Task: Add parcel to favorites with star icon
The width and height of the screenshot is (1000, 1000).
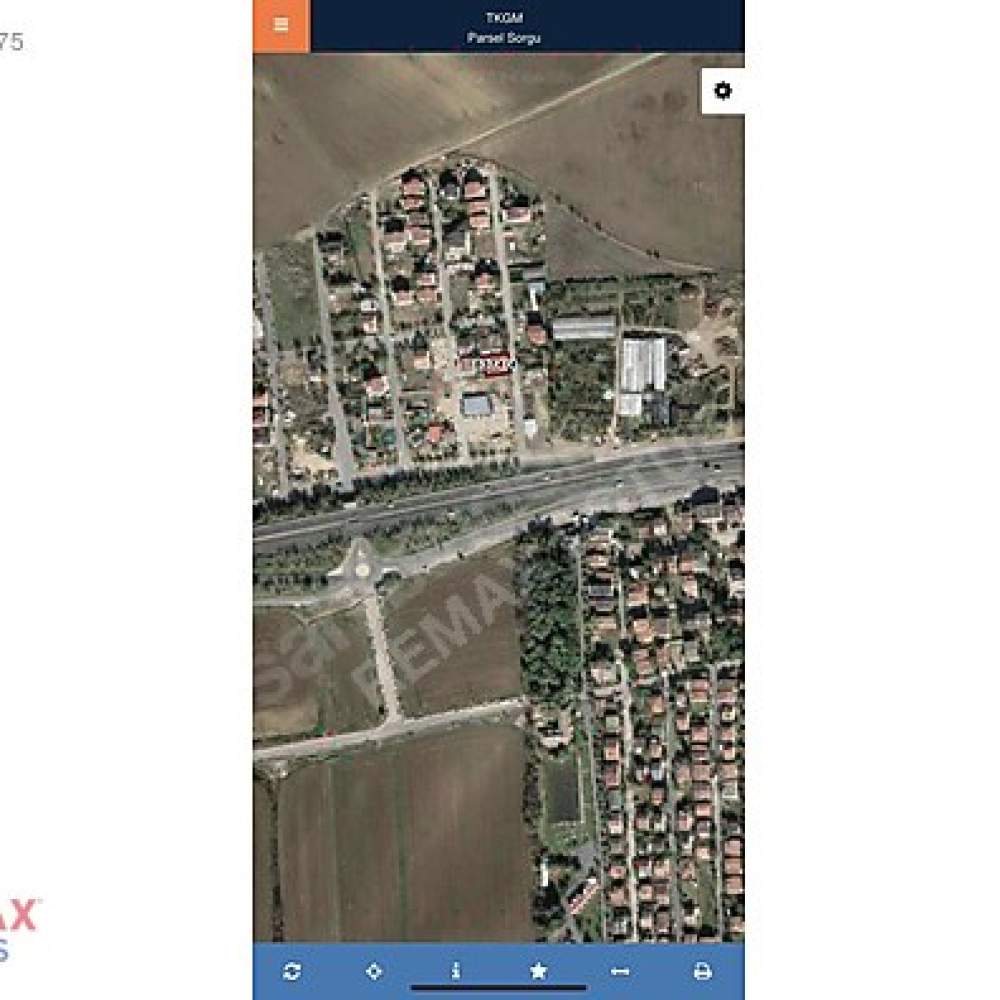Action: click(x=538, y=971)
